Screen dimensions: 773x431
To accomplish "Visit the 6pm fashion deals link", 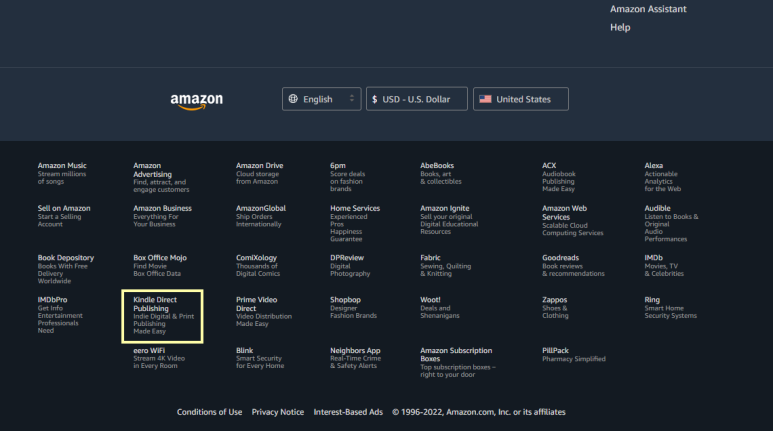I will coord(348,177).
